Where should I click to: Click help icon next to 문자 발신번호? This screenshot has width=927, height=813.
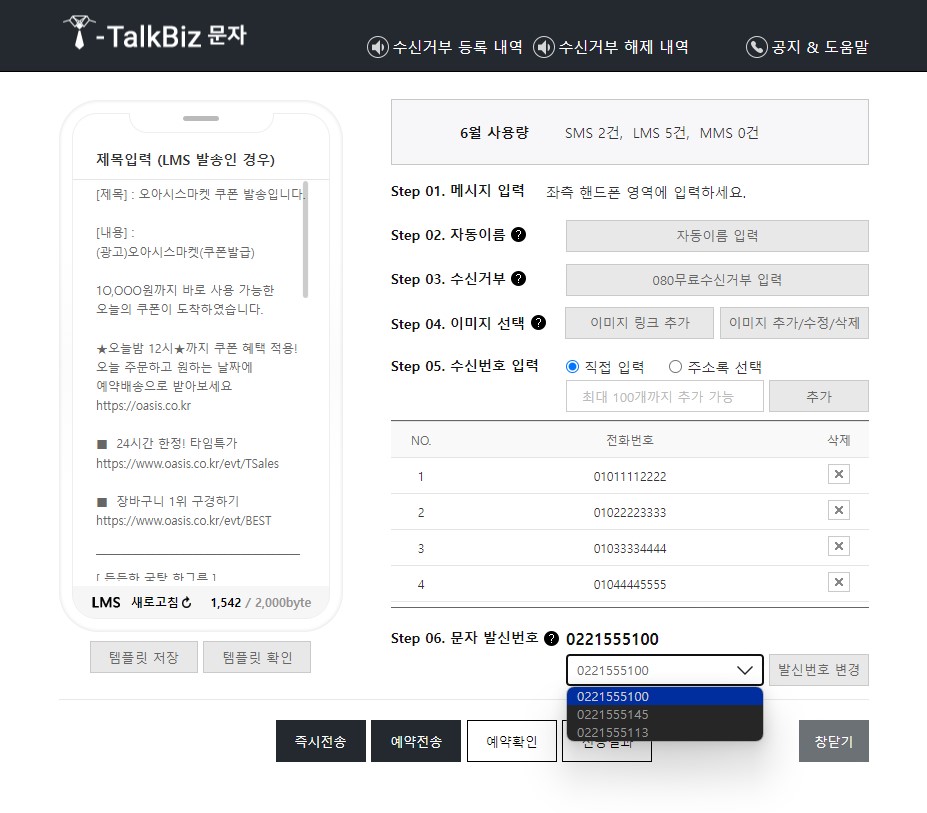(551, 639)
